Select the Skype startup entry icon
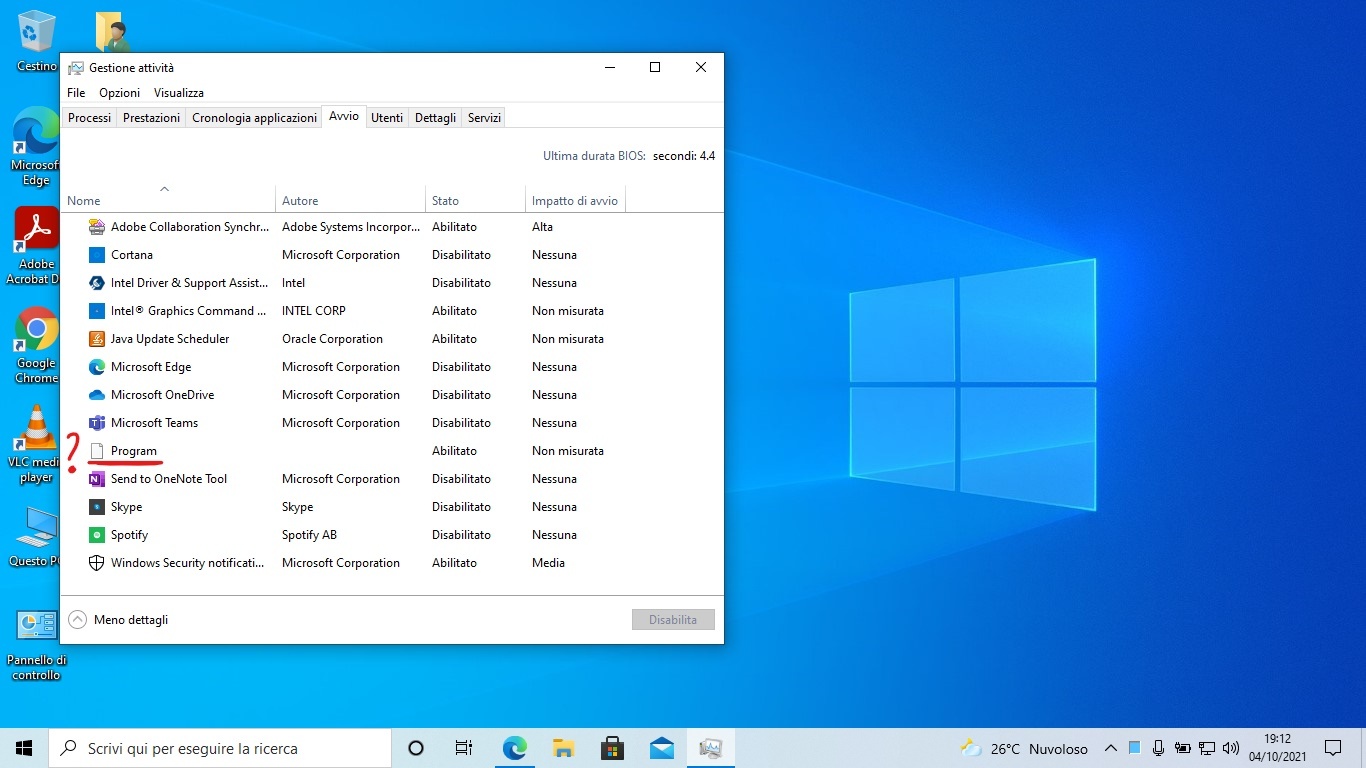This screenshot has height=768, width=1366. (x=97, y=507)
